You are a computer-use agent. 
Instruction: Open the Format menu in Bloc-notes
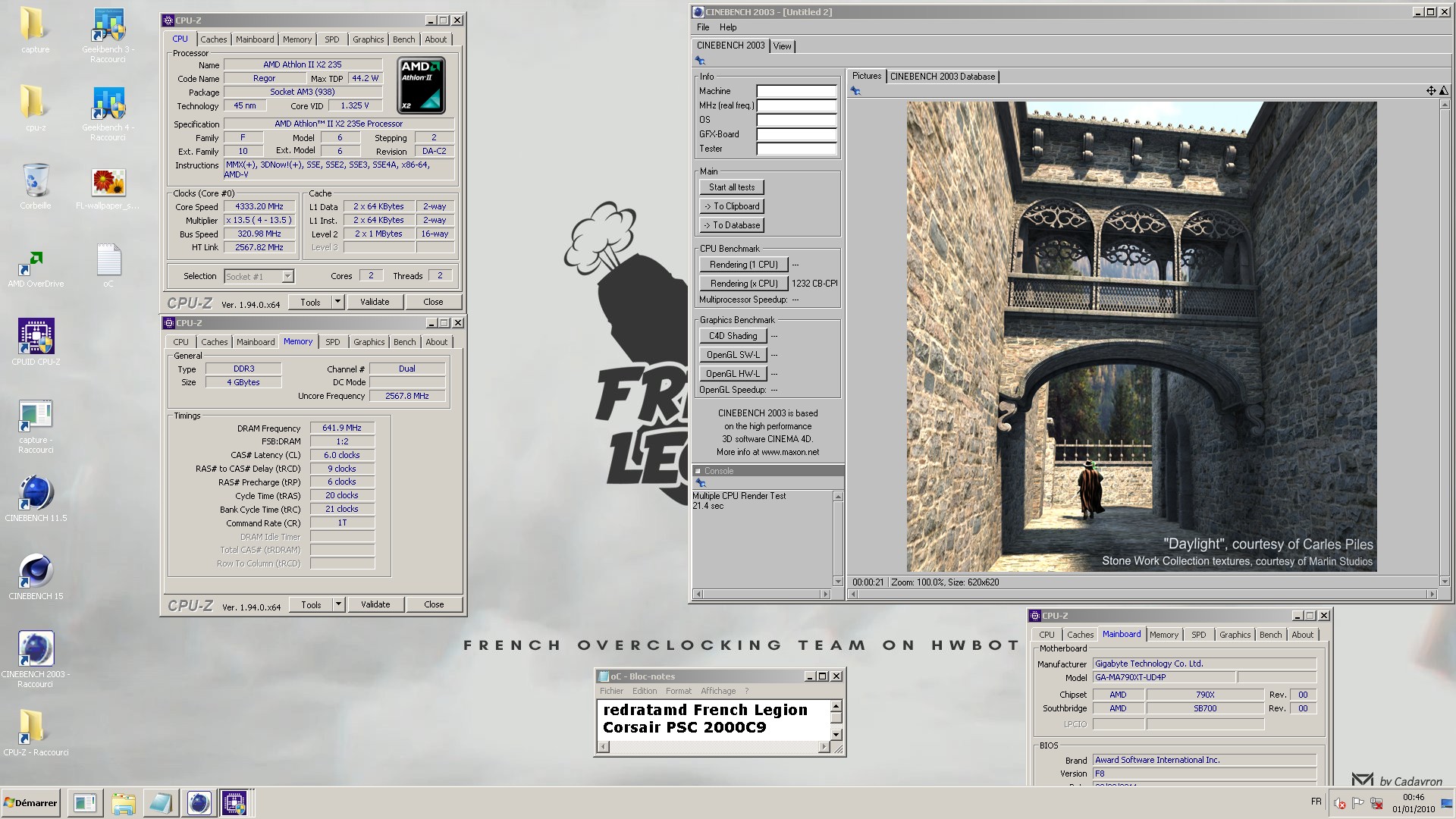coord(678,691)
